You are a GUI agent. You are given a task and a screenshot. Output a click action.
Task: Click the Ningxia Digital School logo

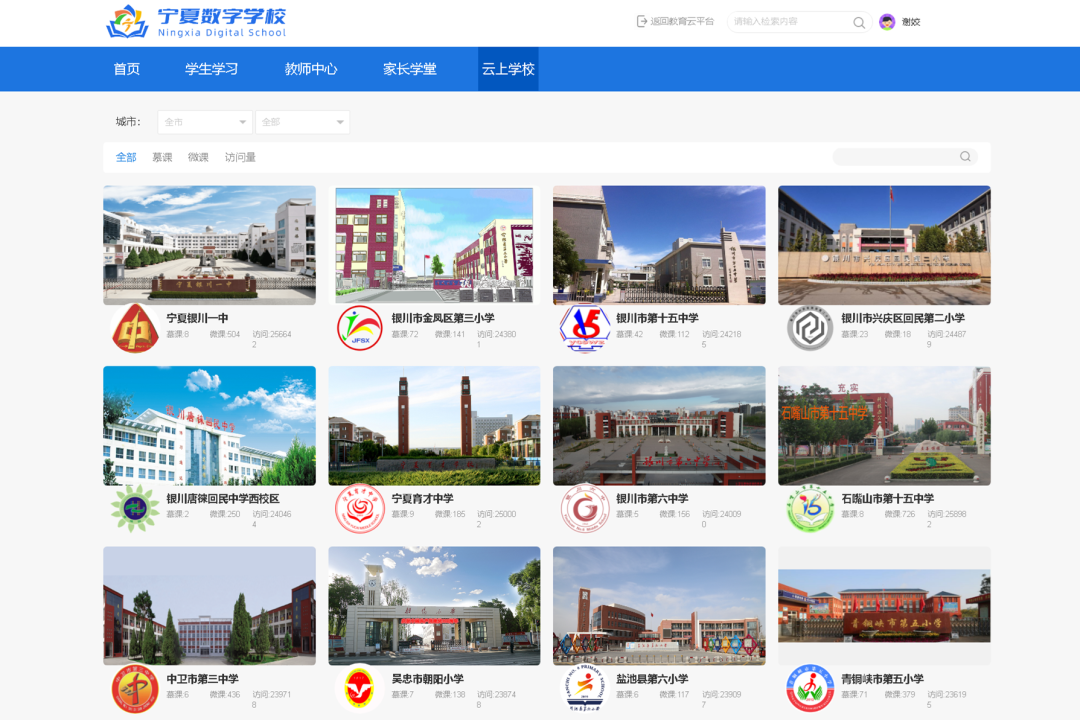(197, 22)
